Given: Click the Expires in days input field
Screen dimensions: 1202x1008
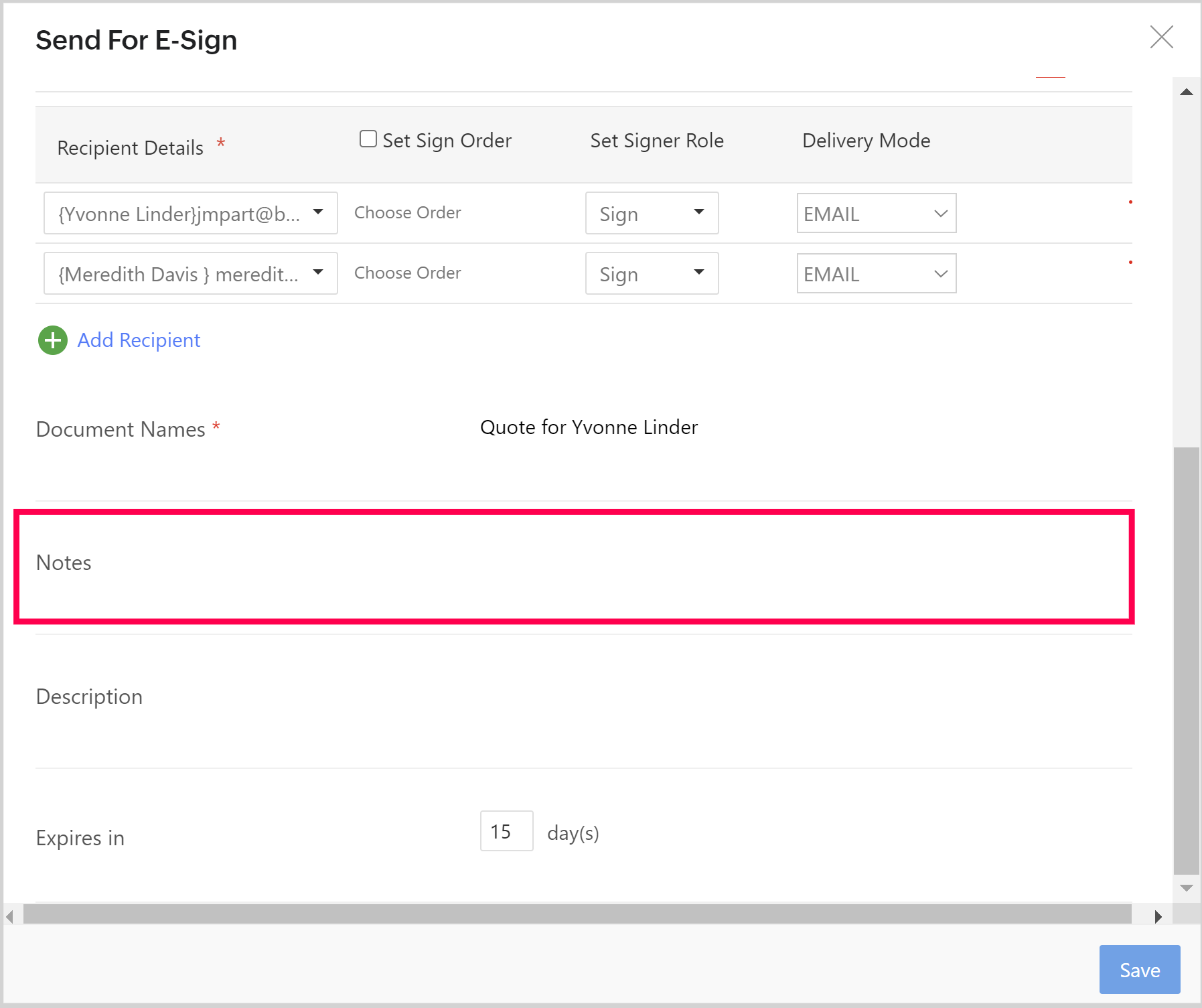Looking at the screenshot, I should (506, 831).
